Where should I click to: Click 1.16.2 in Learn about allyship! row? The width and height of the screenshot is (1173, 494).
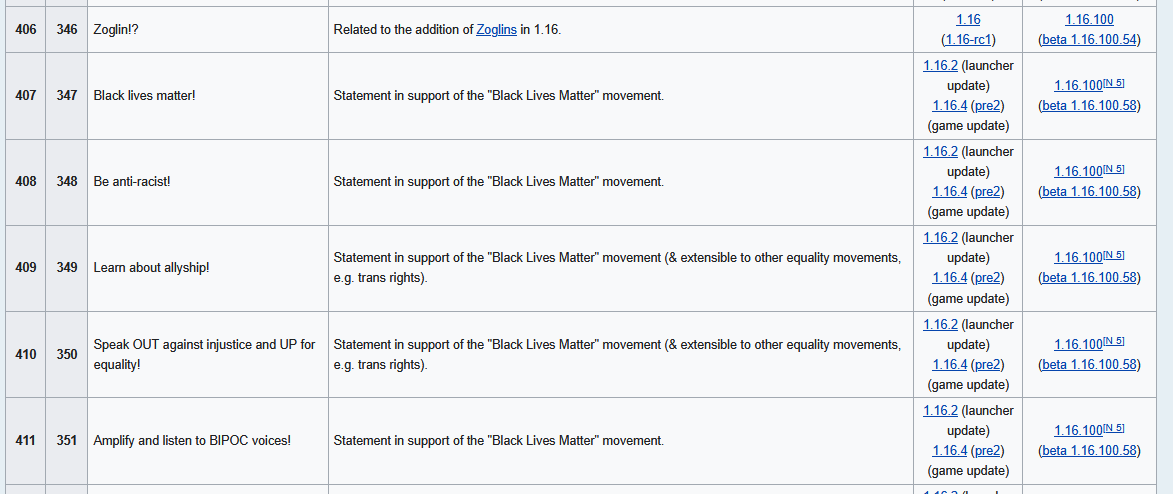(940, 238)
